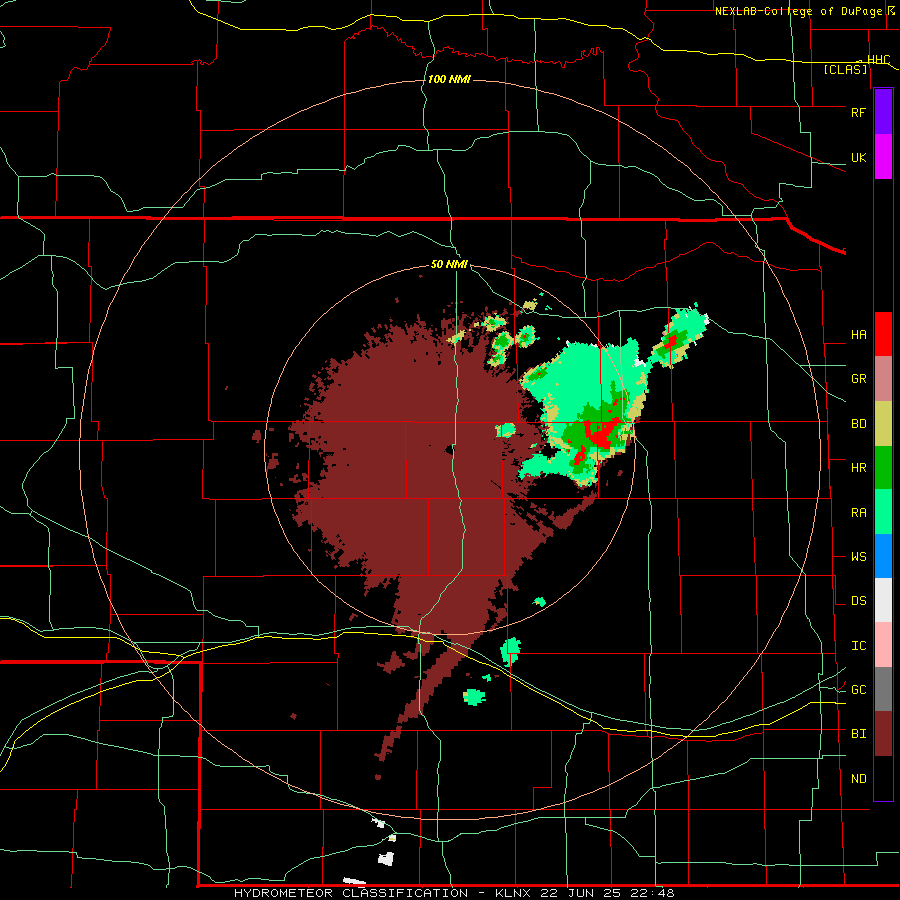Click the 22:48 time stamp
Screen dimensions: 900x900
point(652,893)
